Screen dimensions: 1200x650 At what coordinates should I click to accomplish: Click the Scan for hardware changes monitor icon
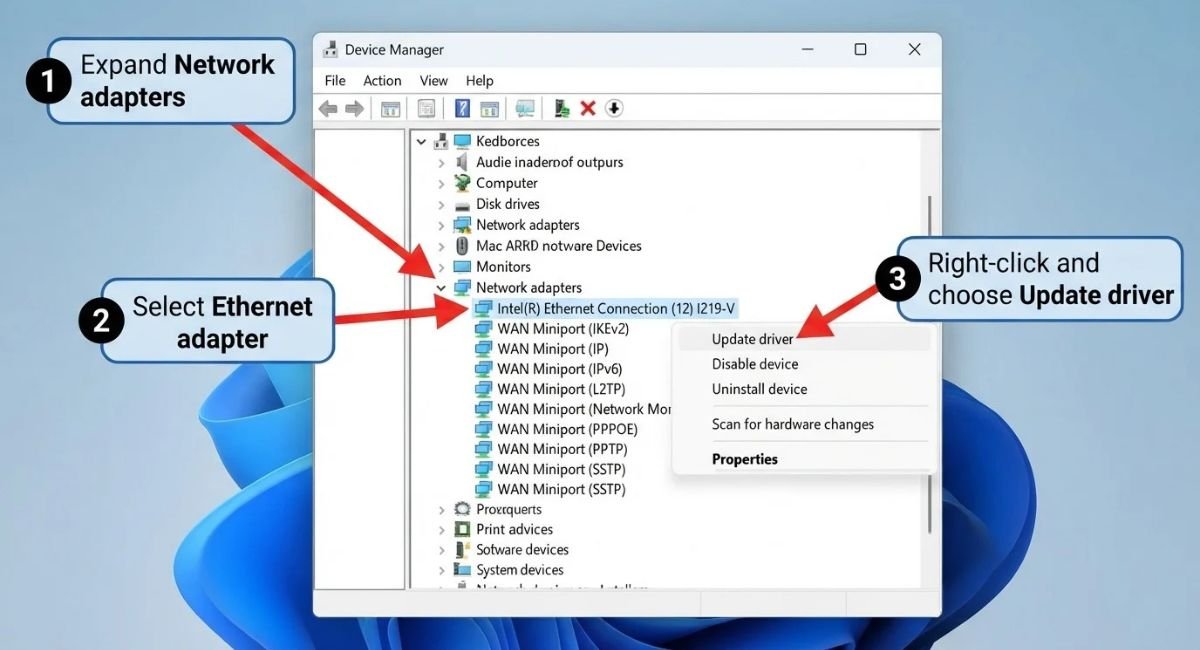[525, 108]
